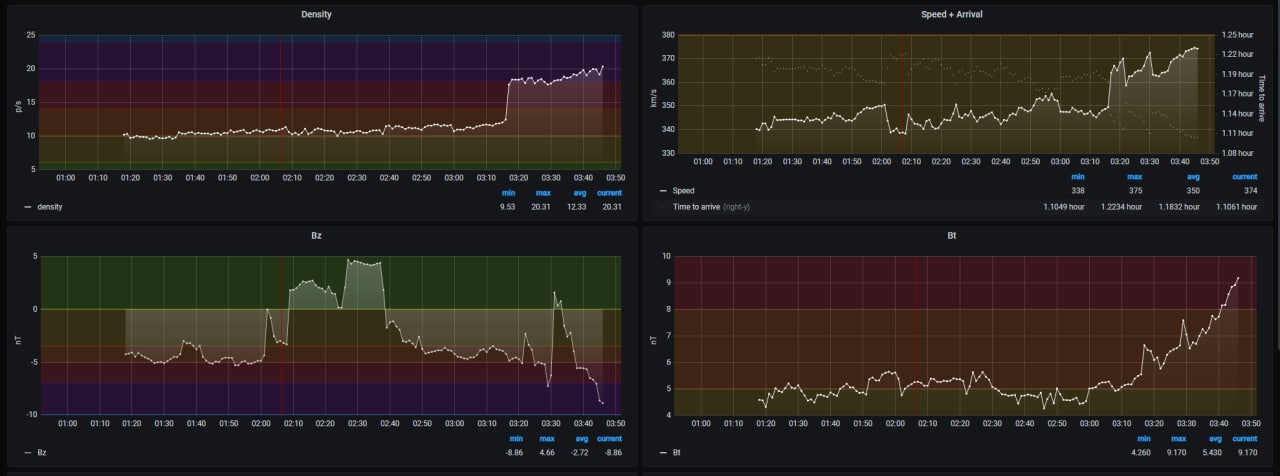Click the 380 tick on Speed y-axis
Image resolution: width=1280 pixels, height=476 pixels.
[x=669, y=34]
